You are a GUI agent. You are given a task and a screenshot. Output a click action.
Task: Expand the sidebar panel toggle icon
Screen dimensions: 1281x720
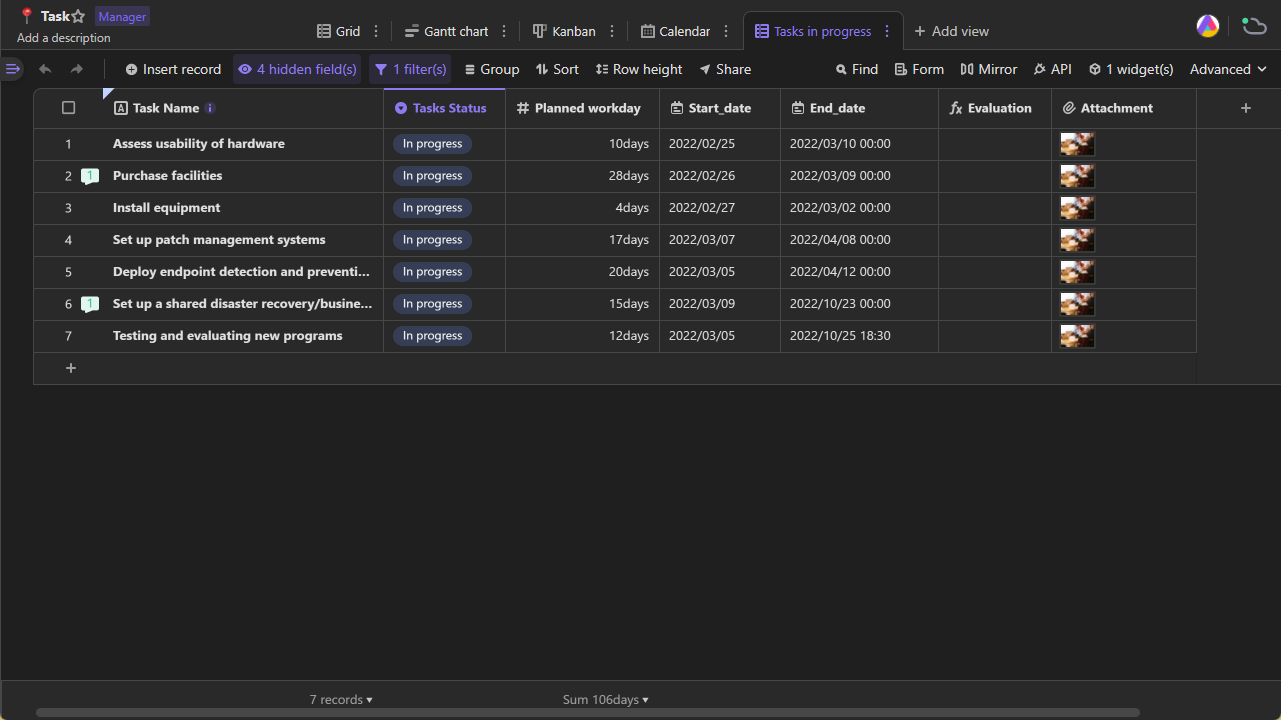12,69
